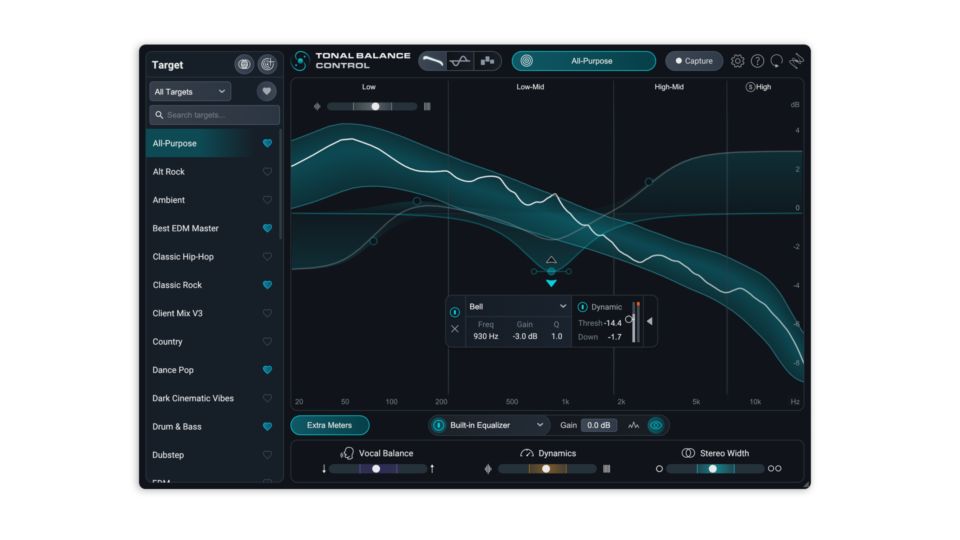Screen dimensions: 960x540
Task: Click the Down -1.7 value
Action: pos(615,337)
